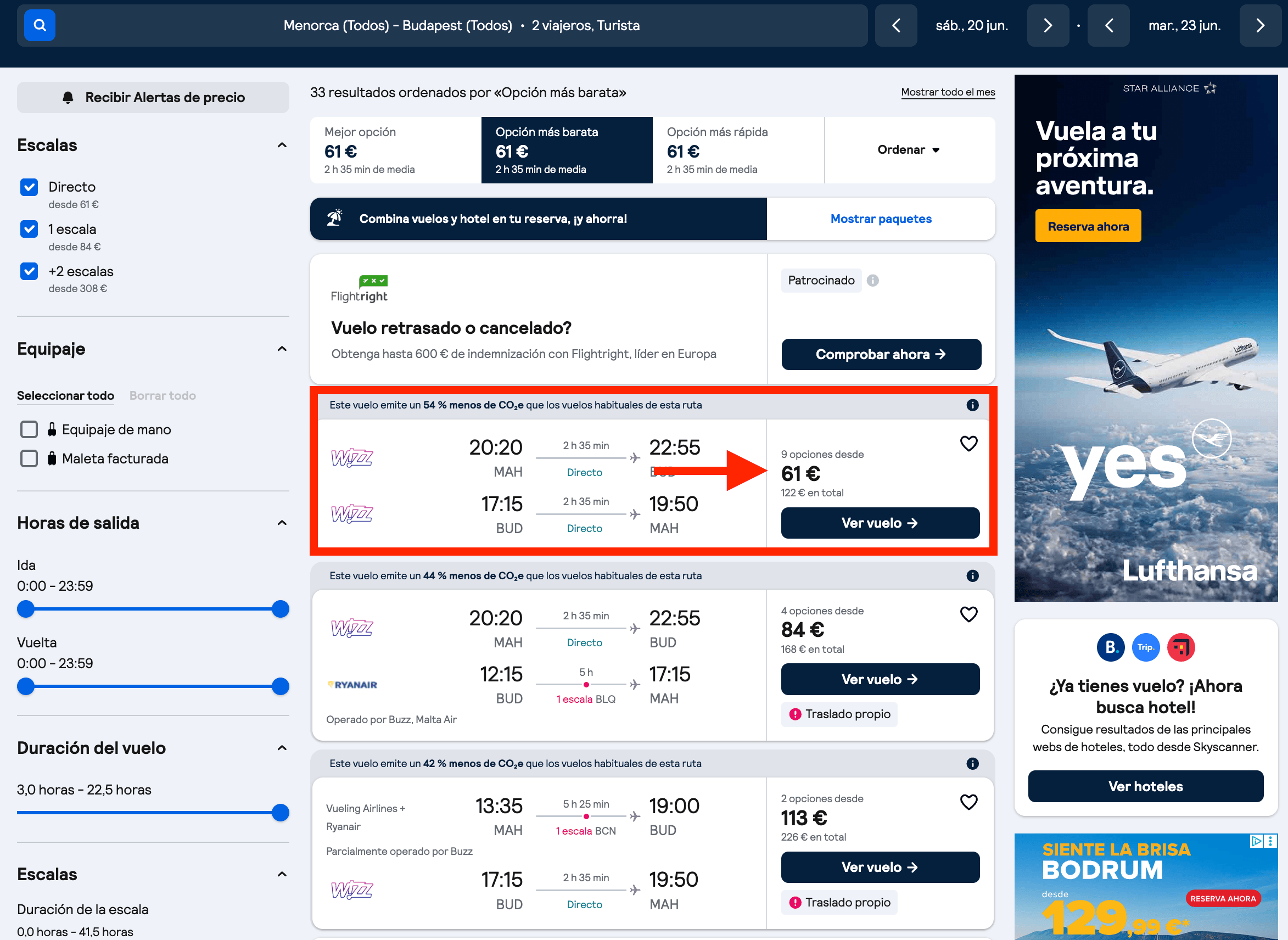The width and height of the screenshot is (1288, 940).
Task: Click the Vuelta slider right handle
Action: (x=281, y=686)
